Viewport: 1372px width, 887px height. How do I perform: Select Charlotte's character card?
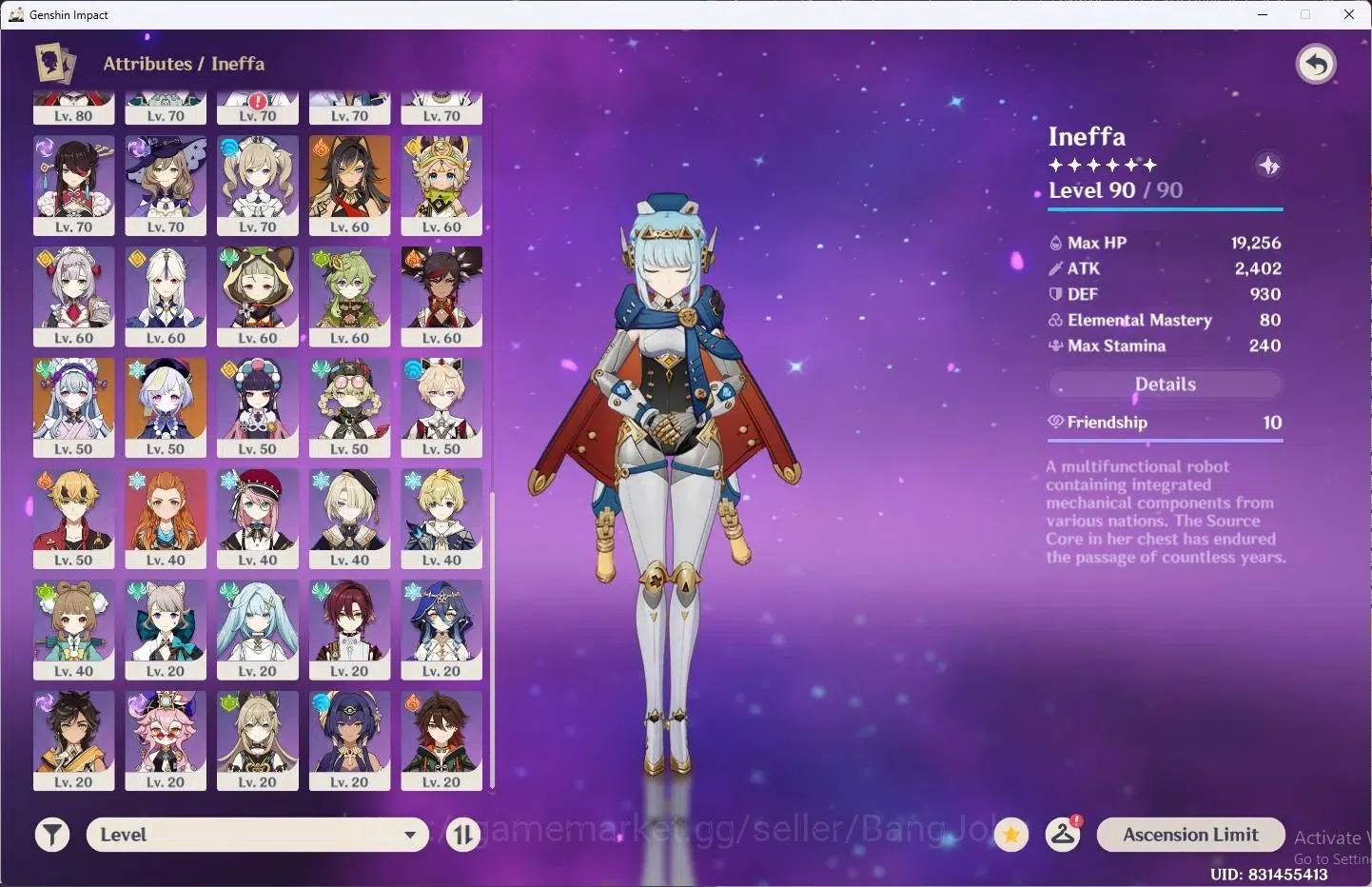(258, 519)
